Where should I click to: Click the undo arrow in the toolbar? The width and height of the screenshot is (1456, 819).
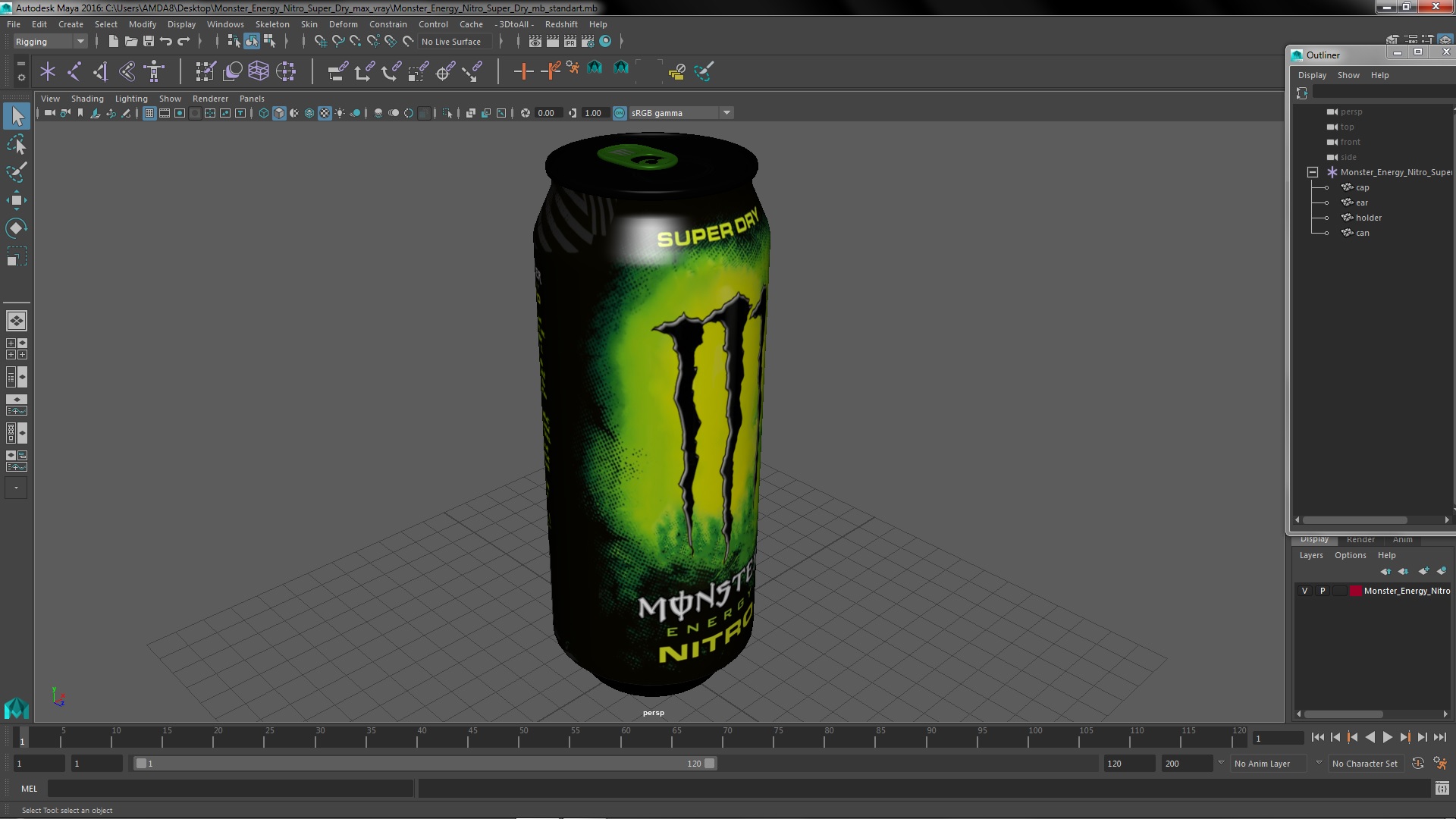click(166, 41)
